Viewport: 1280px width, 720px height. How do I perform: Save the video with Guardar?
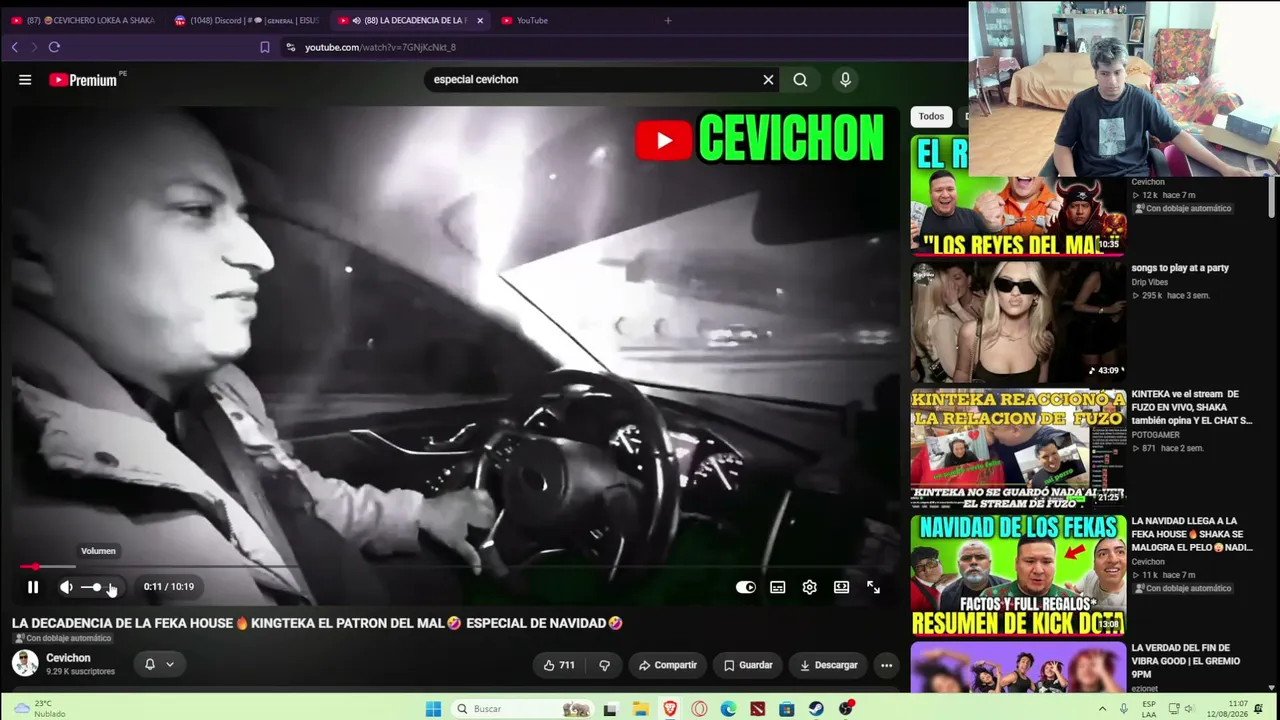pyautogui.click(x=748, y=665)
